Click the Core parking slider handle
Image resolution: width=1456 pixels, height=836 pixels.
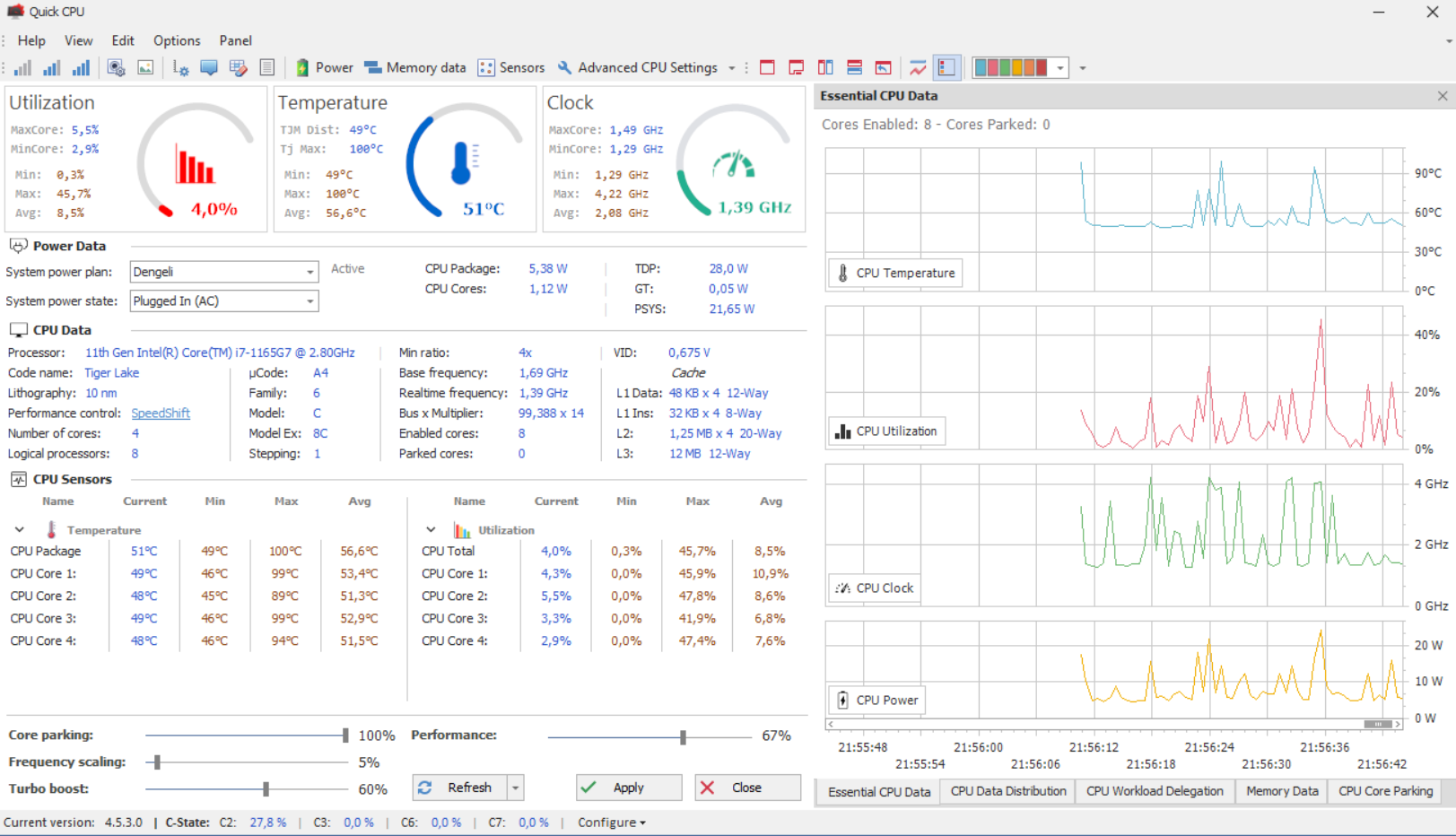(x=345, y=736)
